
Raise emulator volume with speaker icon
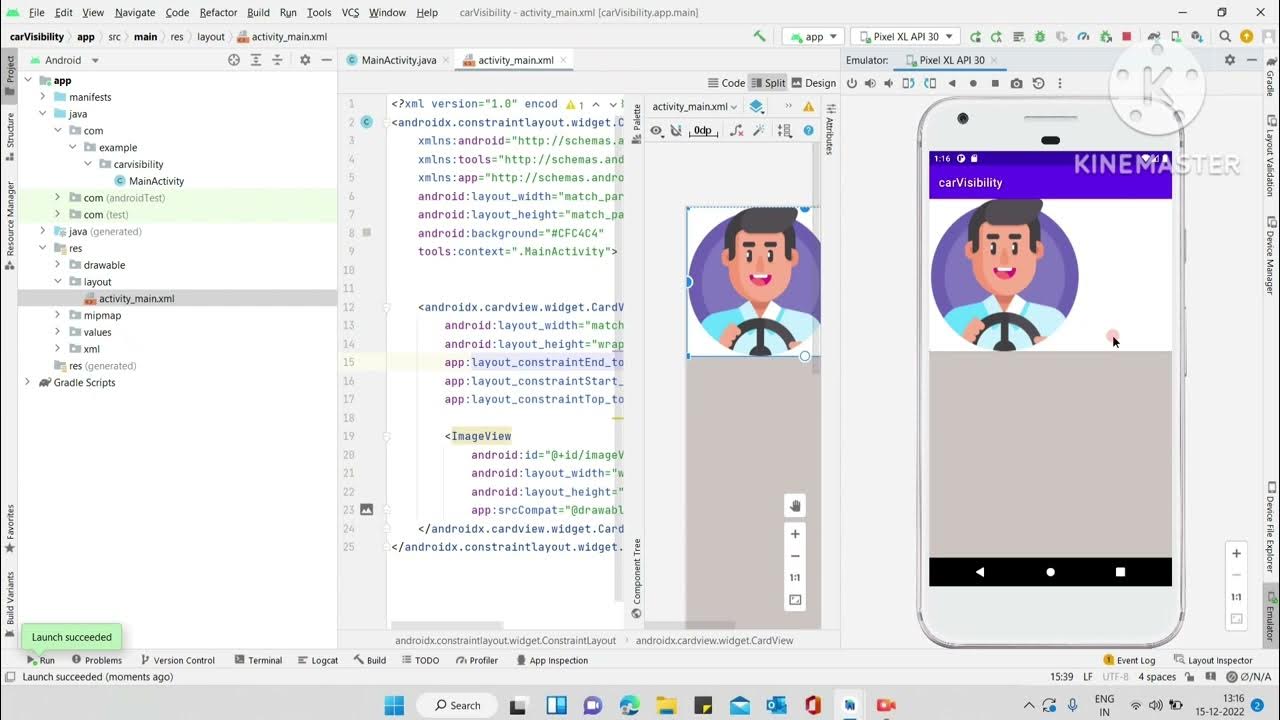[x=870, y=84]
